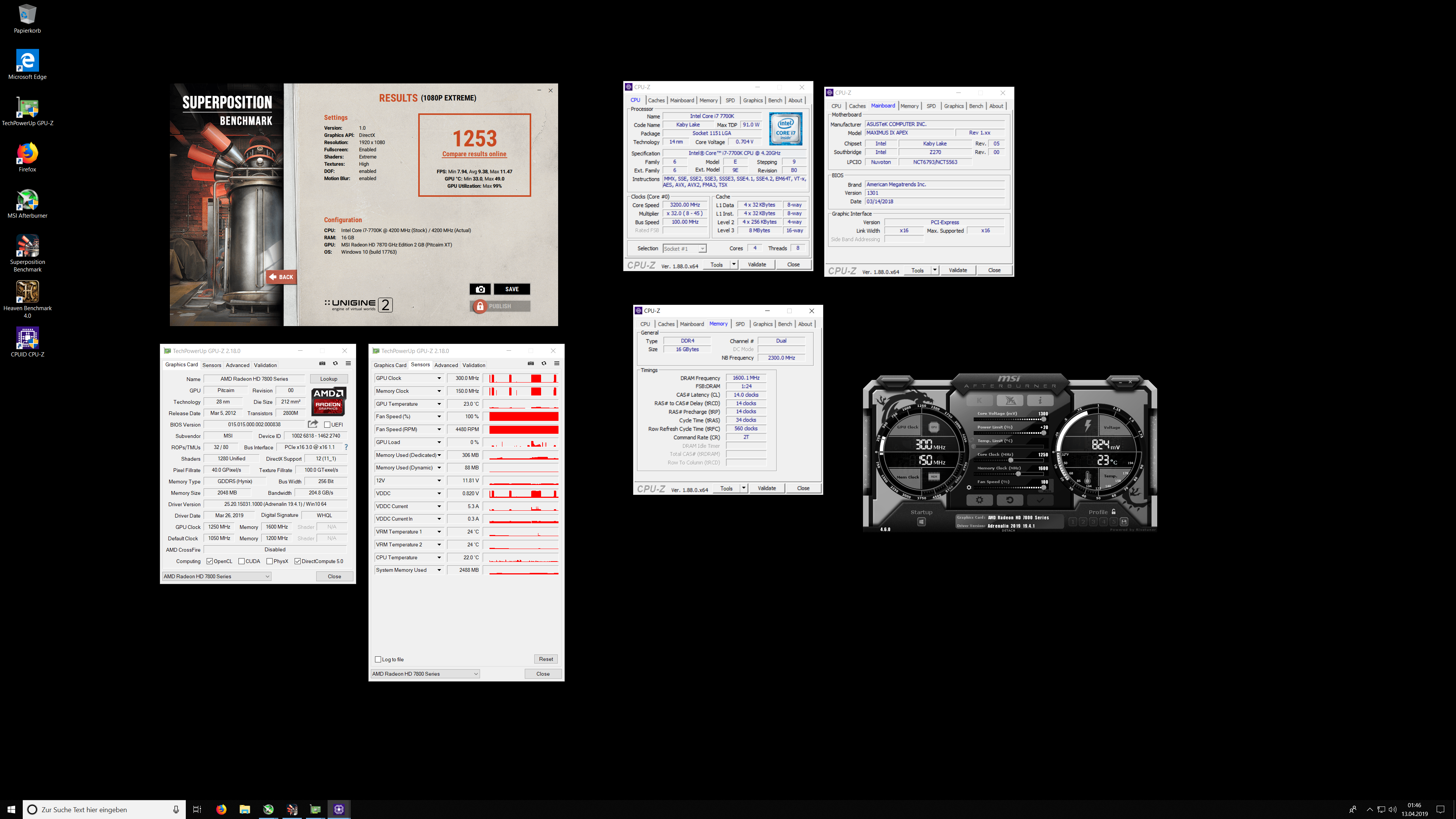This screenshot has width=1456, height=819.
Task: Select profile slot 3 in Afterburner
Action: [1094, 522]
